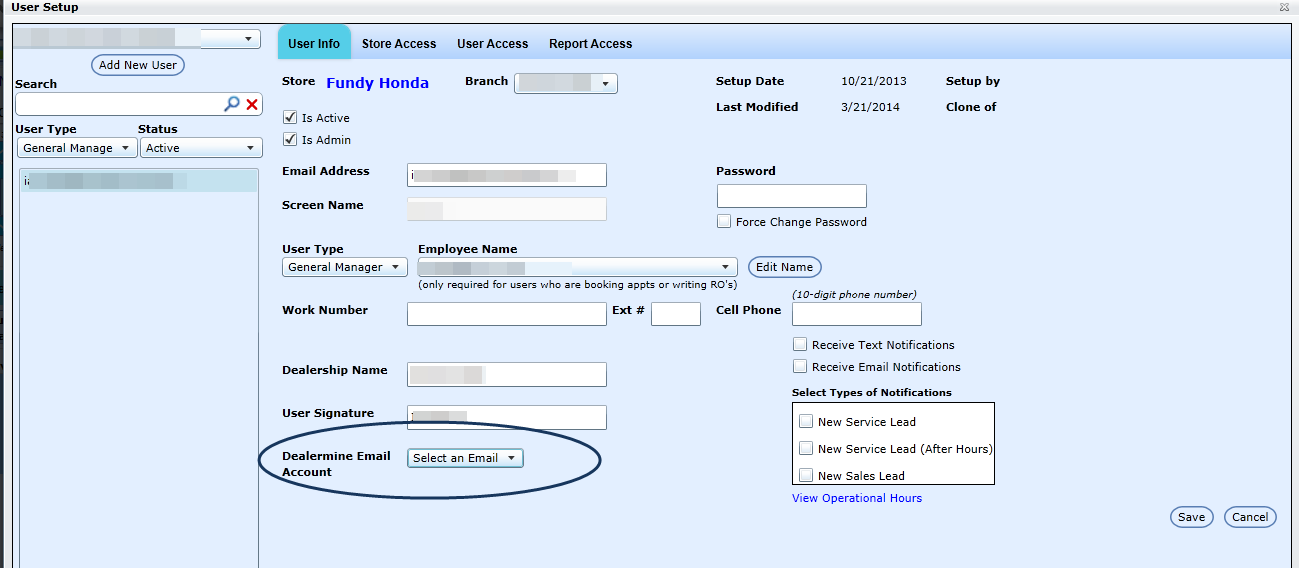
Task: Click the Work Number input field
Action: point(506,314)
